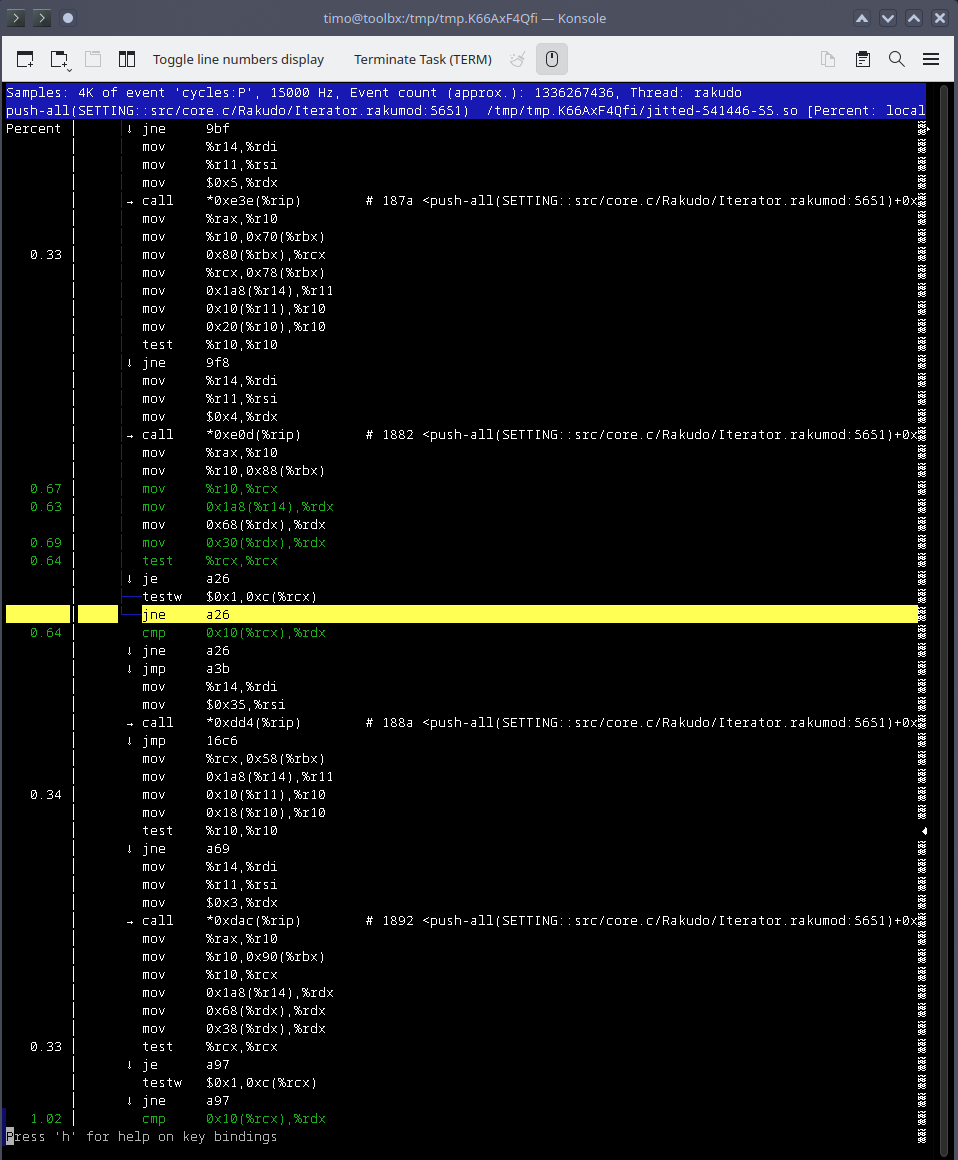Click the keep-below arrow button in the titlebar
958x1160 pixels.
coord(887,18)
